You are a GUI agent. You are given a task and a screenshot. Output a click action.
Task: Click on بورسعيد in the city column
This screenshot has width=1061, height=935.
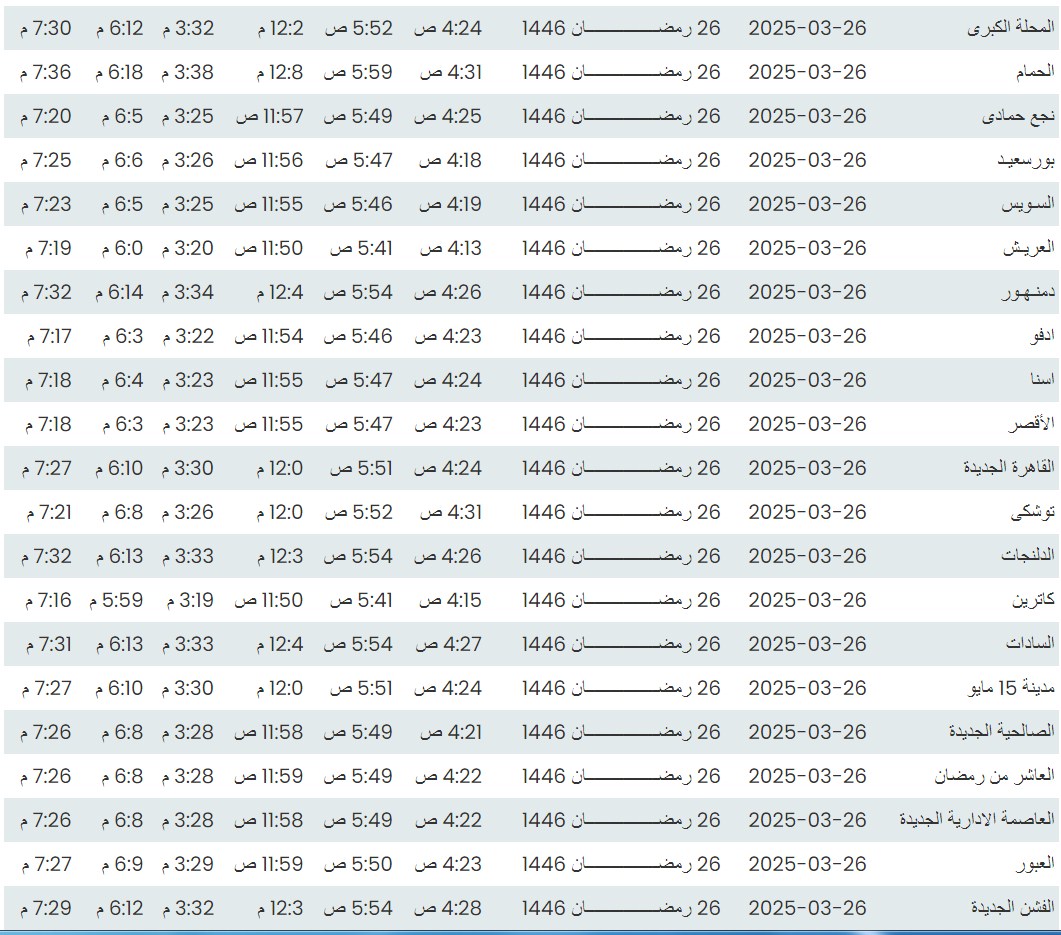(x=1025, y=161)
